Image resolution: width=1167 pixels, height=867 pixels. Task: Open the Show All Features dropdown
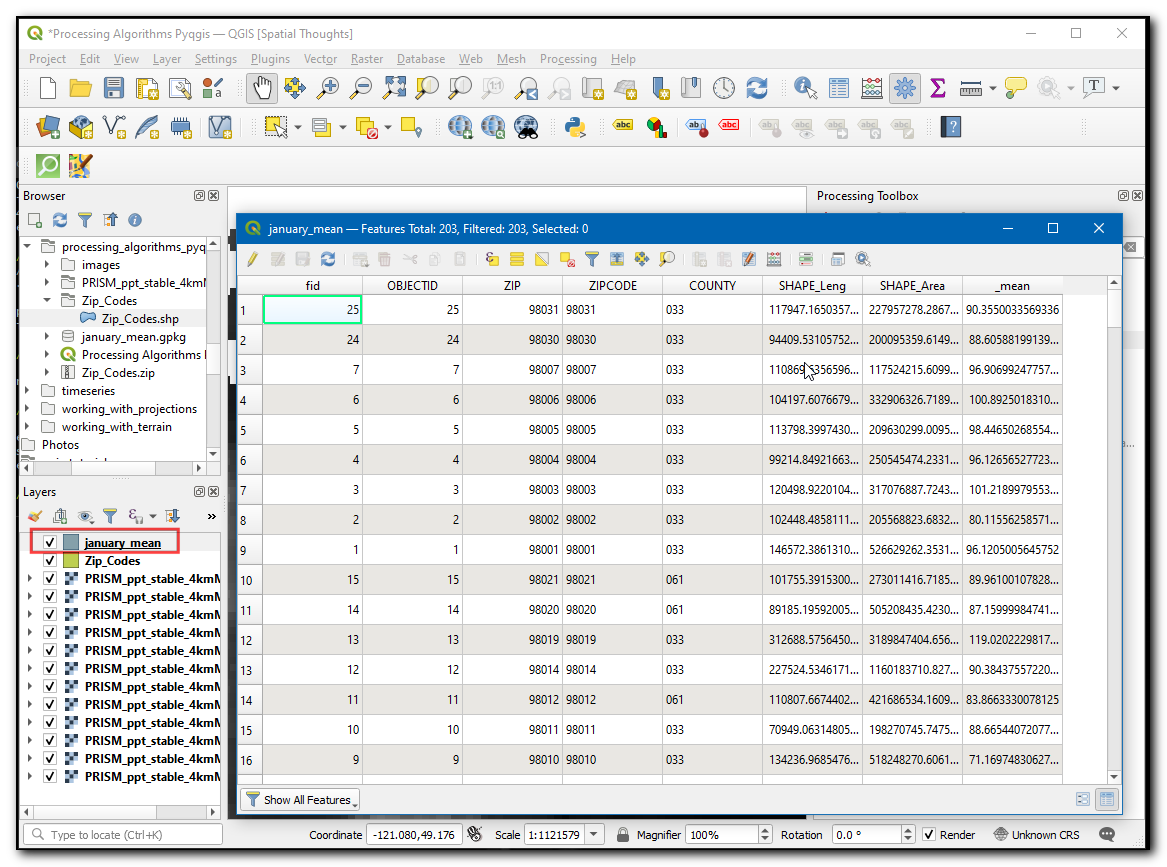(300, 800)
